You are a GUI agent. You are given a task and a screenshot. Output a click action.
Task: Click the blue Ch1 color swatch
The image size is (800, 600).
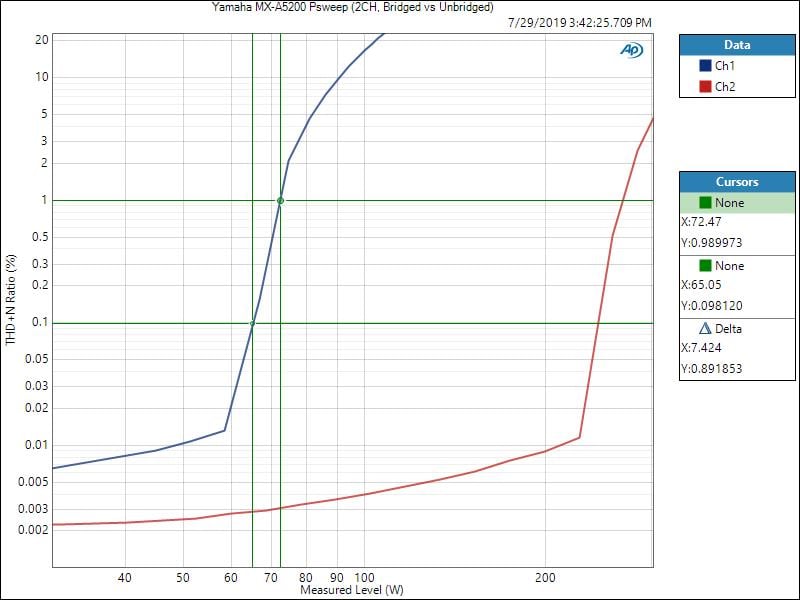704,66
